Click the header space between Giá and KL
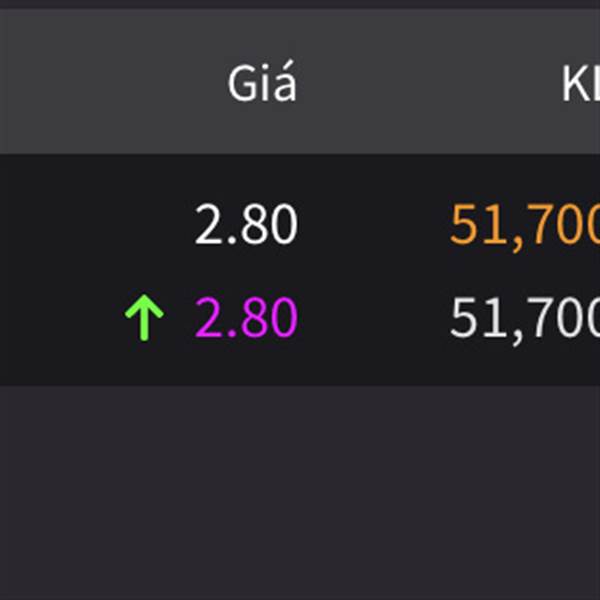This screenshot has width=600, height=600. click(429, 82)
